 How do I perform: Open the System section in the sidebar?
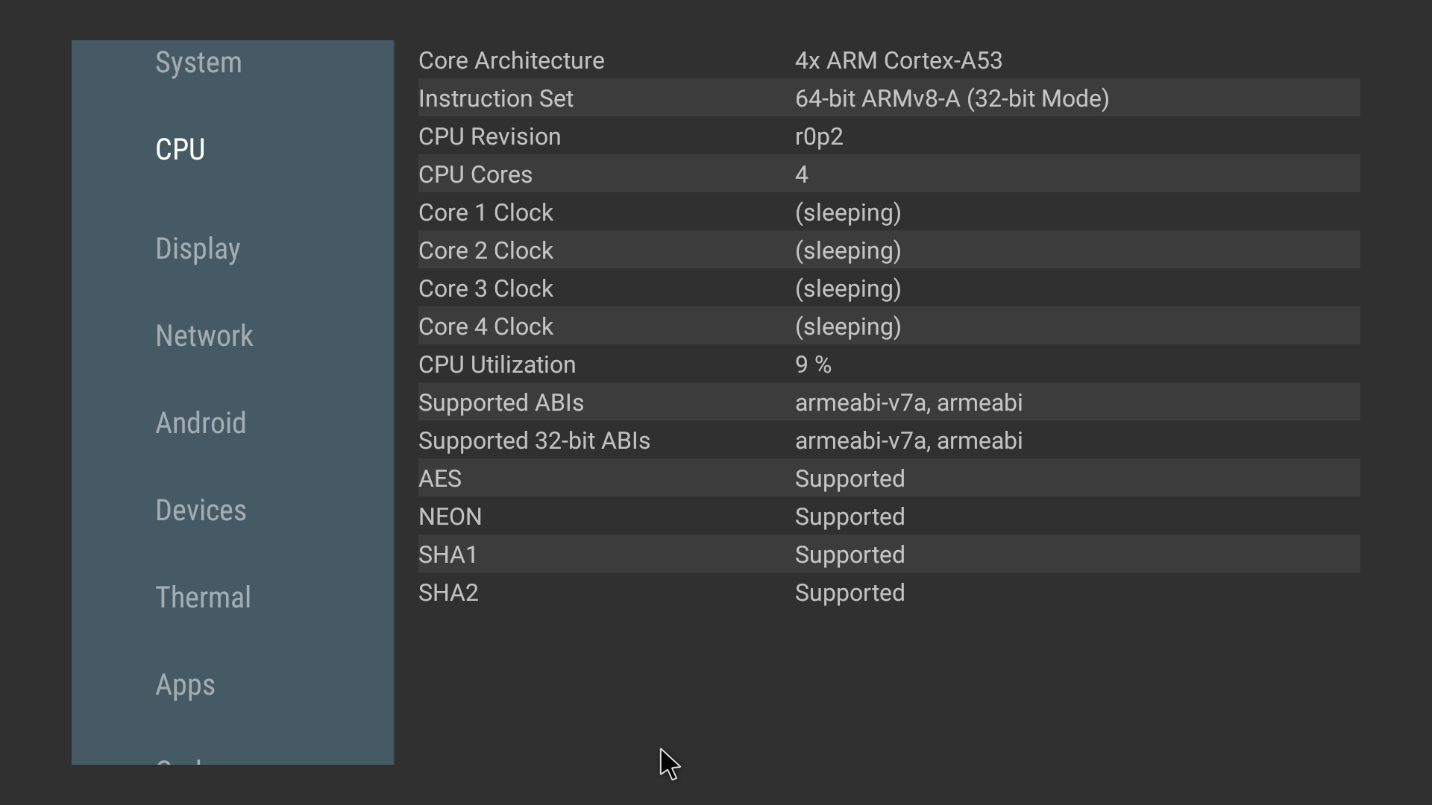point(198,63)
